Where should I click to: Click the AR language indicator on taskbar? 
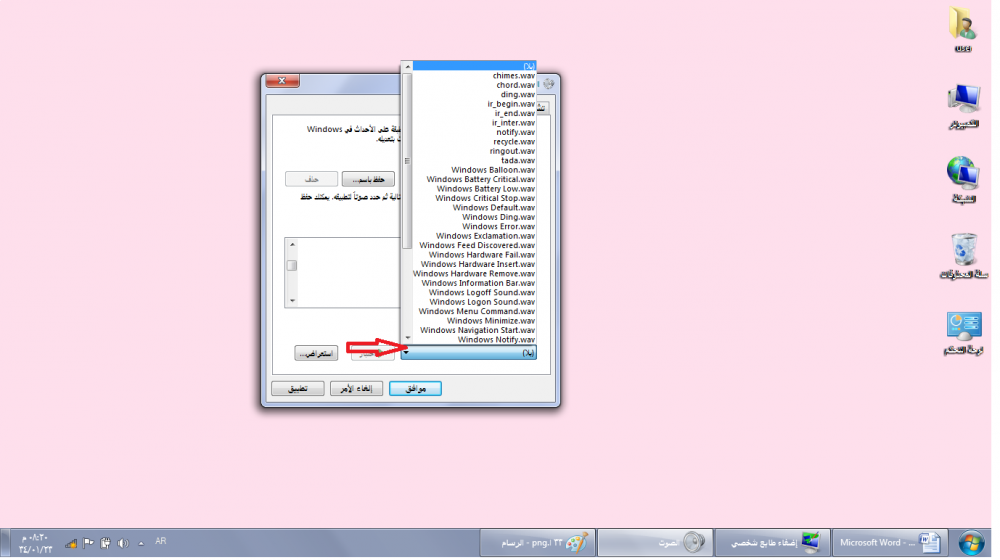[160, 541]
